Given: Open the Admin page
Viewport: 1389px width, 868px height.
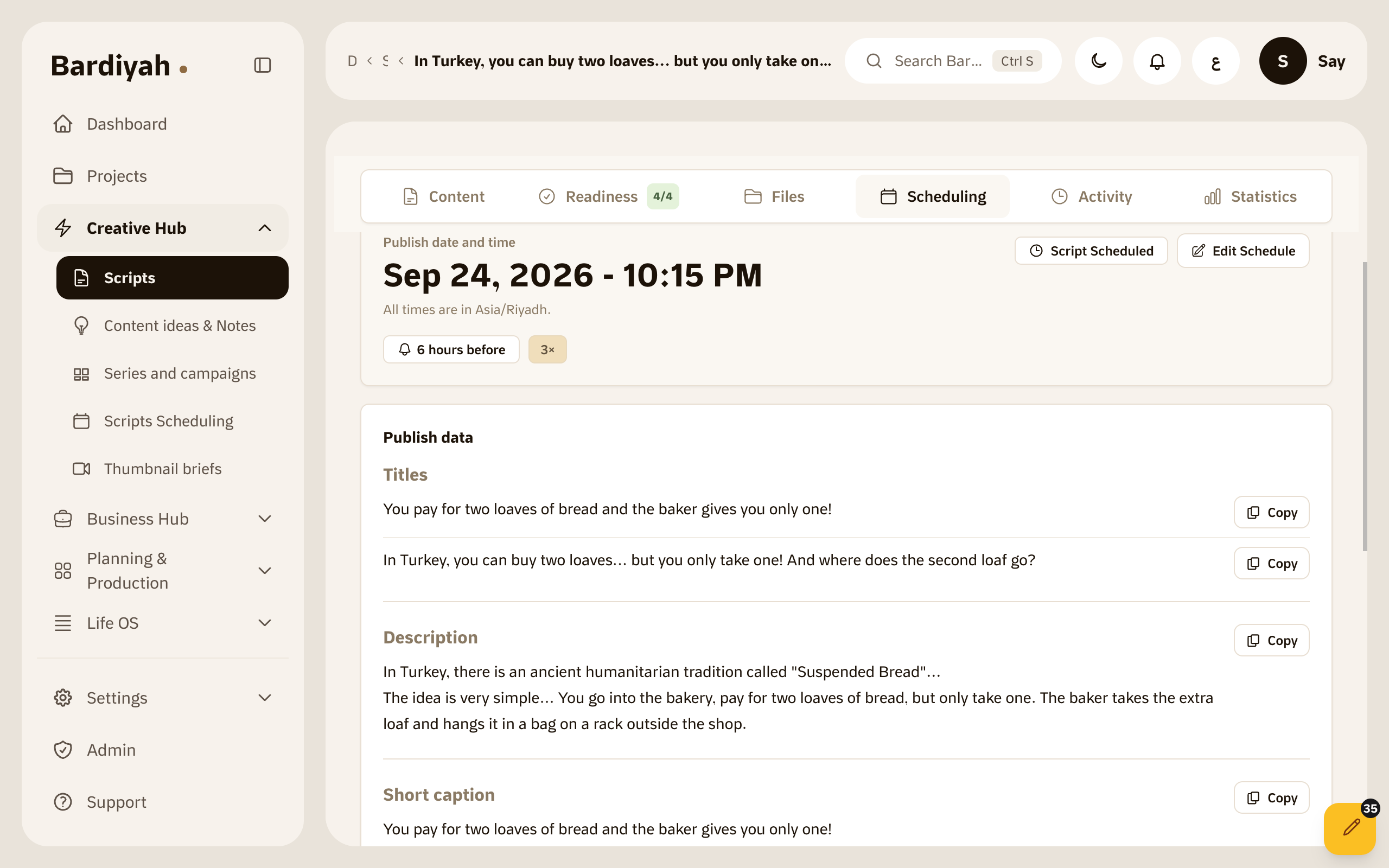Looking at the screenshot, I should point(162,750).
